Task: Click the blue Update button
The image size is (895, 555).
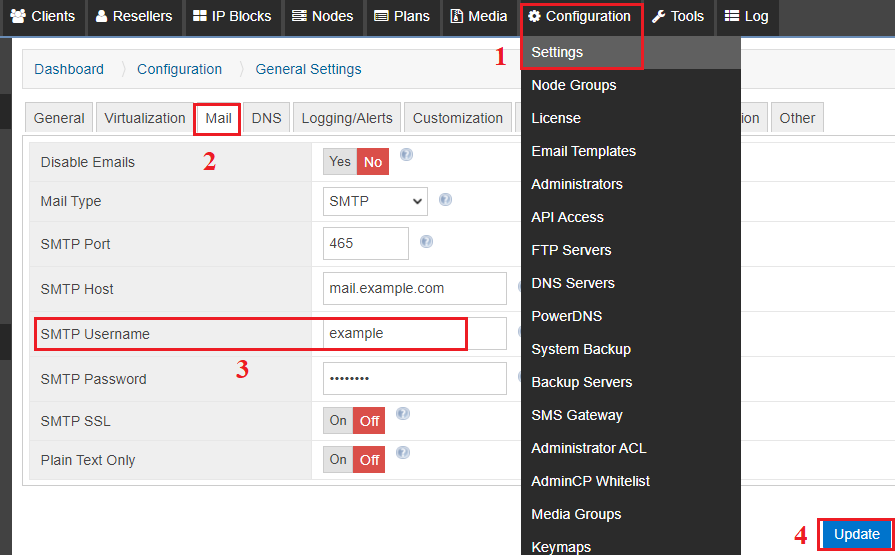Action: [856, 534]
